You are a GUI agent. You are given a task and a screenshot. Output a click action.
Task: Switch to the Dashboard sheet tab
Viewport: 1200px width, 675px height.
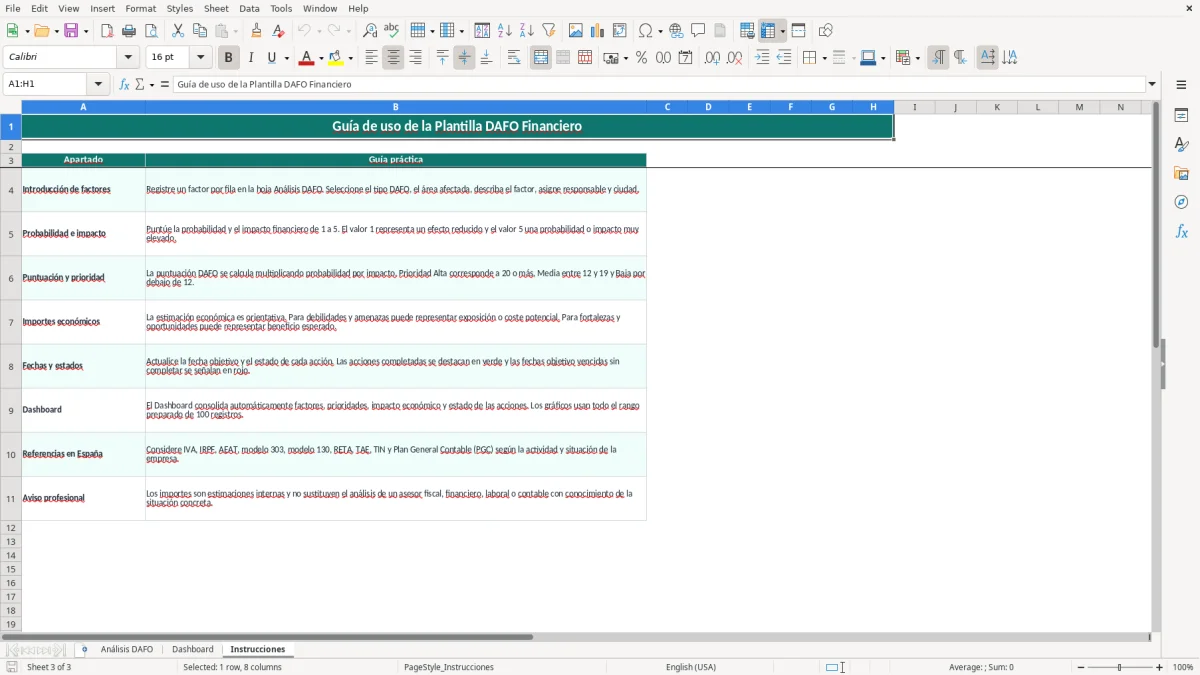pyautogui.click(x=193, y=649)
